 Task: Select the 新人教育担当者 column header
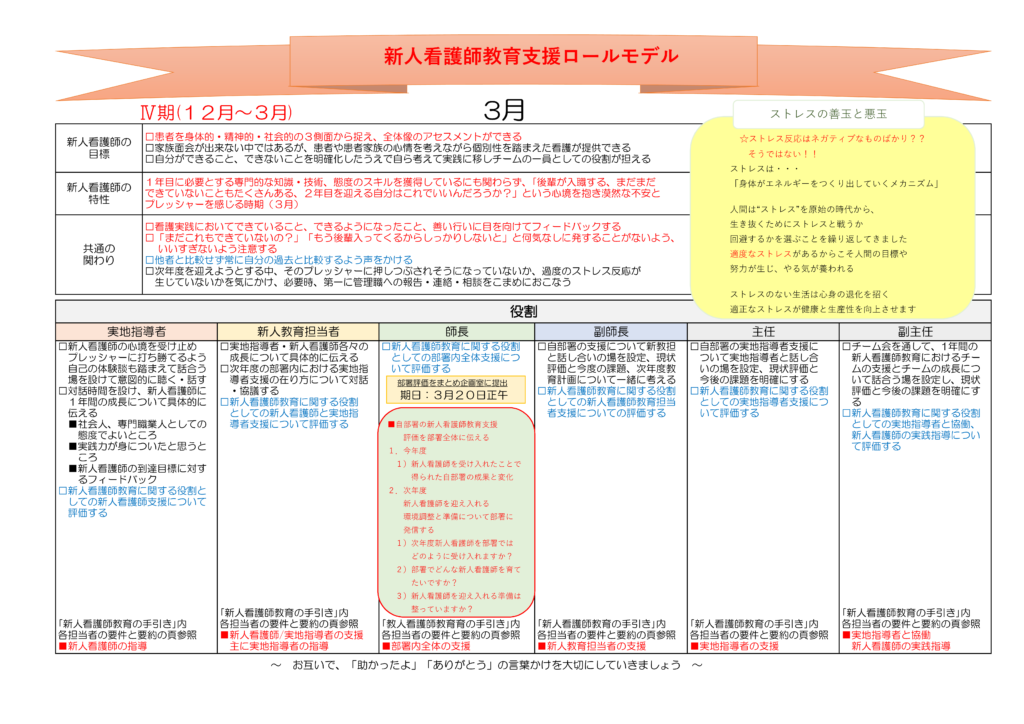pos(298,332)
